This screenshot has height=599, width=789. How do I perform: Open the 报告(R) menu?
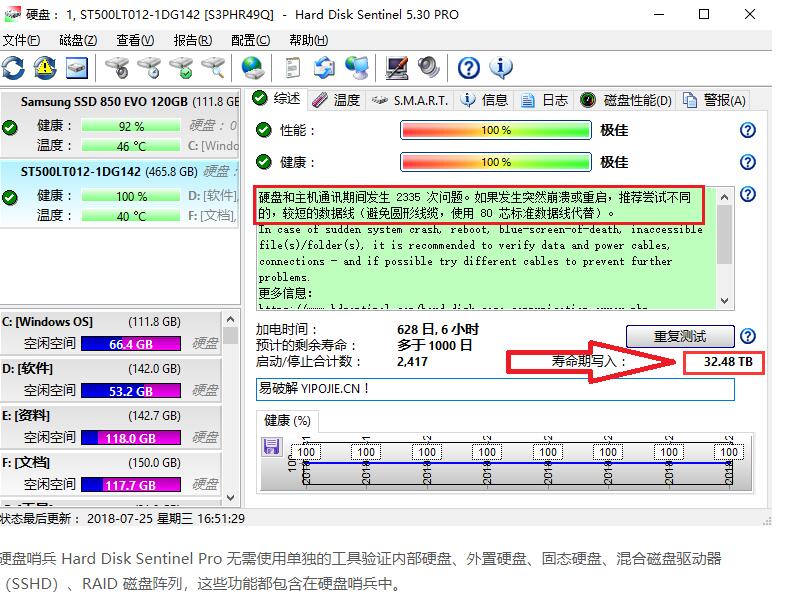click(193, 40)
